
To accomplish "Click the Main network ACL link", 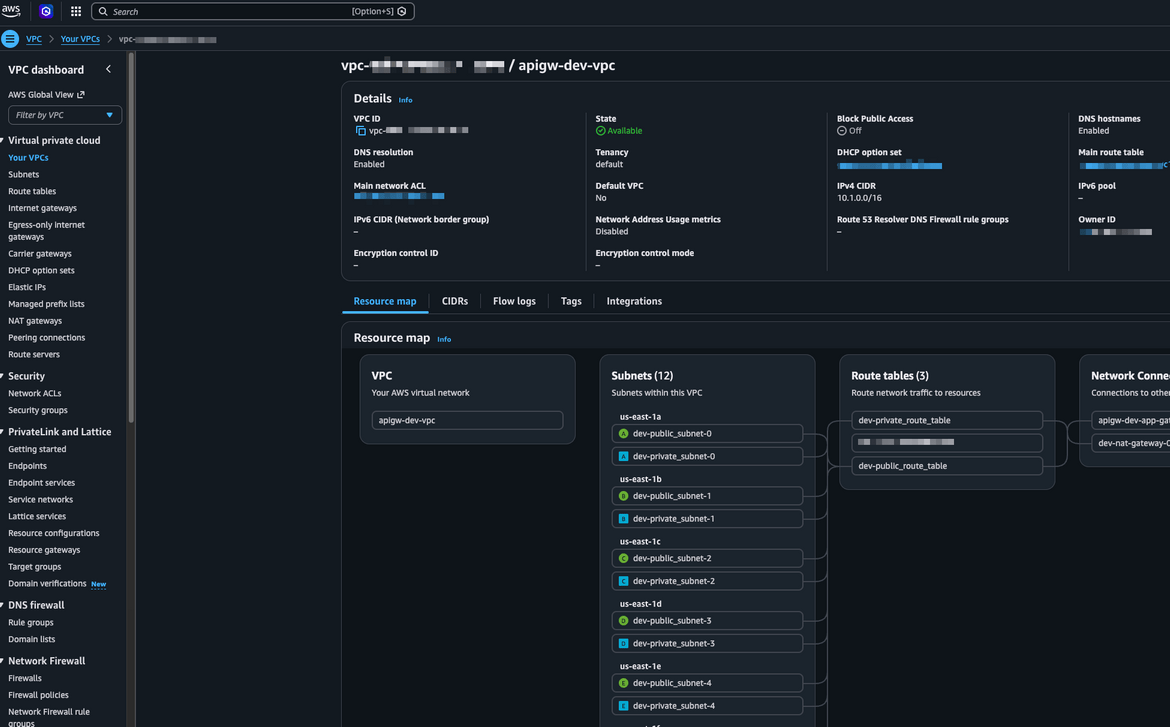I will (x=399, y=196).
